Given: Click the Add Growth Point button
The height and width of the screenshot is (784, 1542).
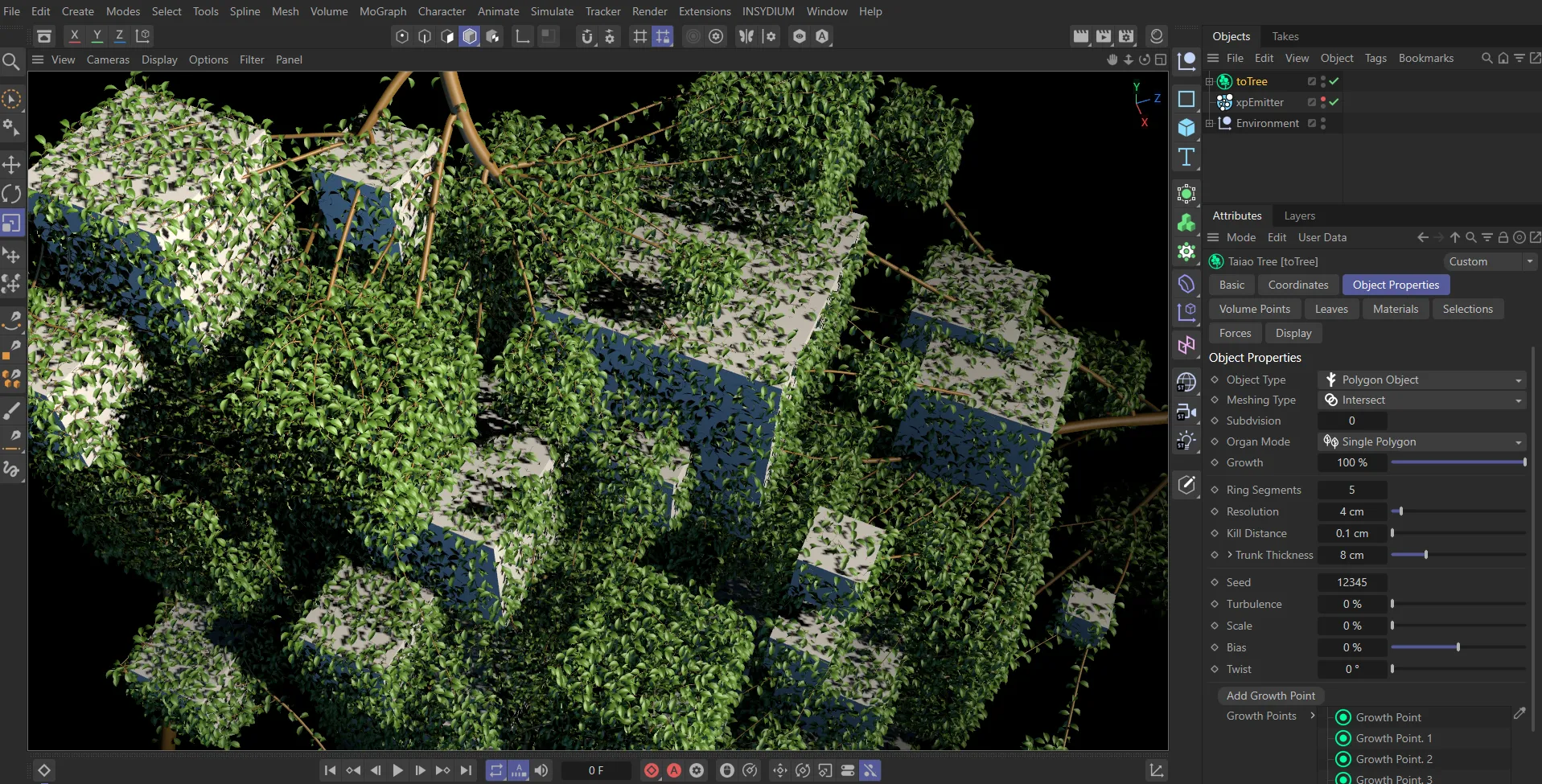Looking at the screenshot, I should pyautogui.click(x=1270, y=696).
